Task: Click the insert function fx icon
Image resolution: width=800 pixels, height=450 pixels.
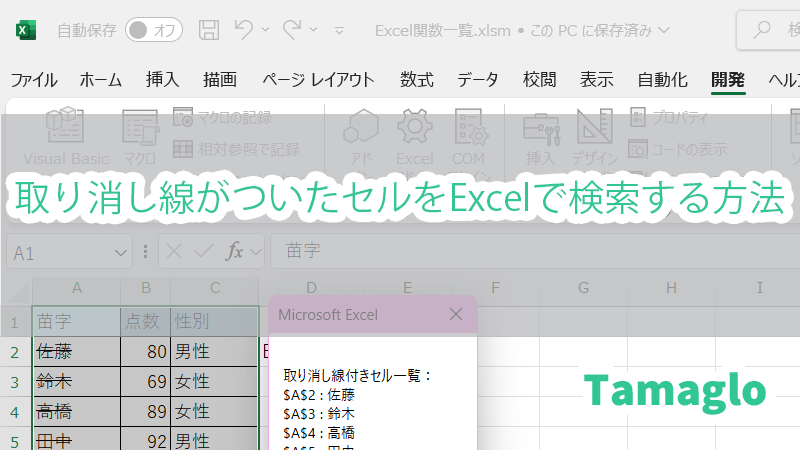Action: (235, 252)
